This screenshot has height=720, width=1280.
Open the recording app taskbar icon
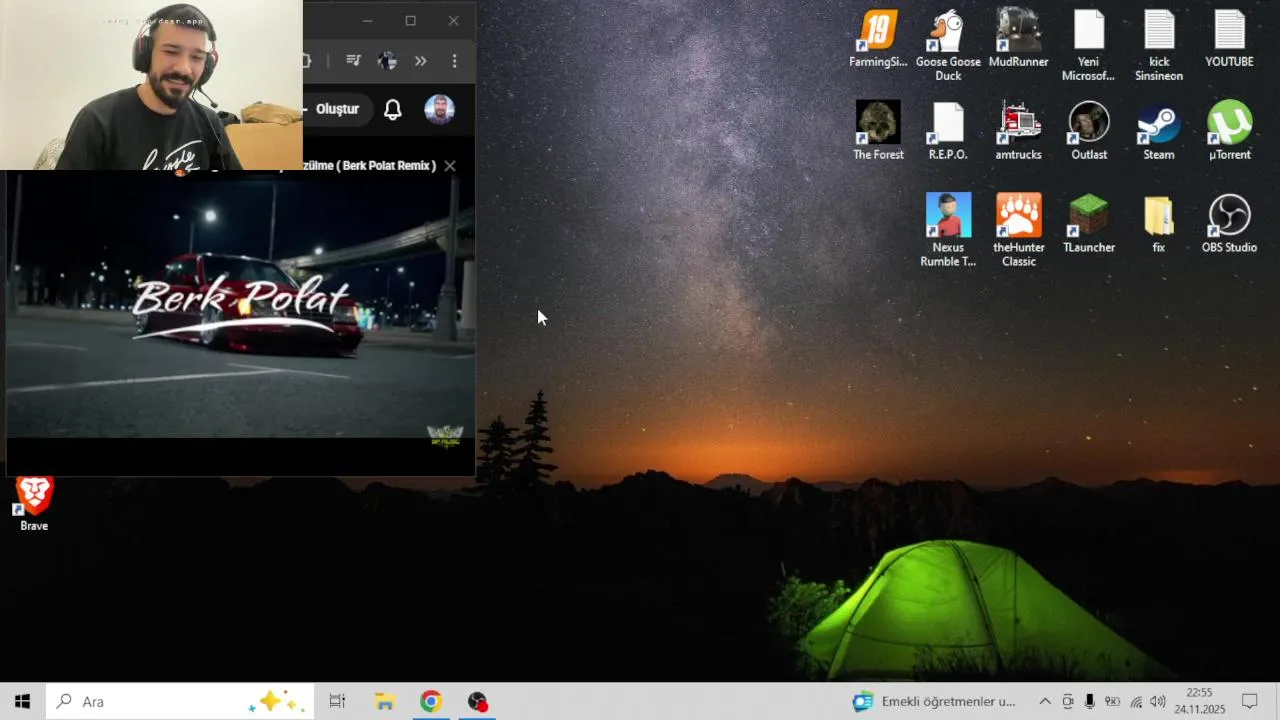[x=478, y=701]
